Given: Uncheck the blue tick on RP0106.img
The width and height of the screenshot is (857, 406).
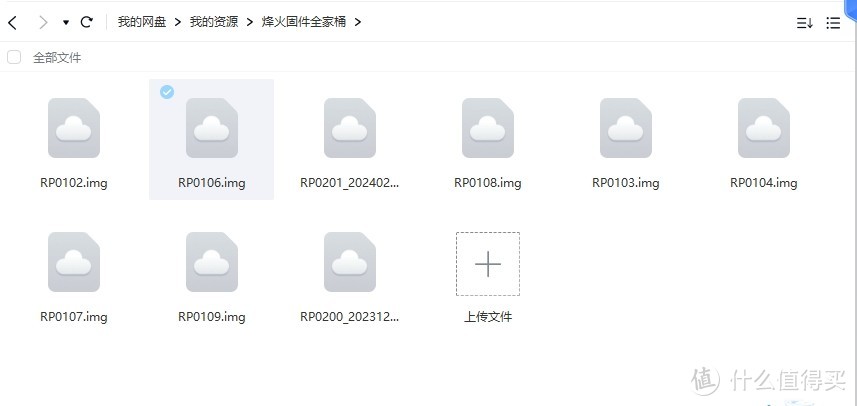Looking at the screenshot, I should coord(167,92).
